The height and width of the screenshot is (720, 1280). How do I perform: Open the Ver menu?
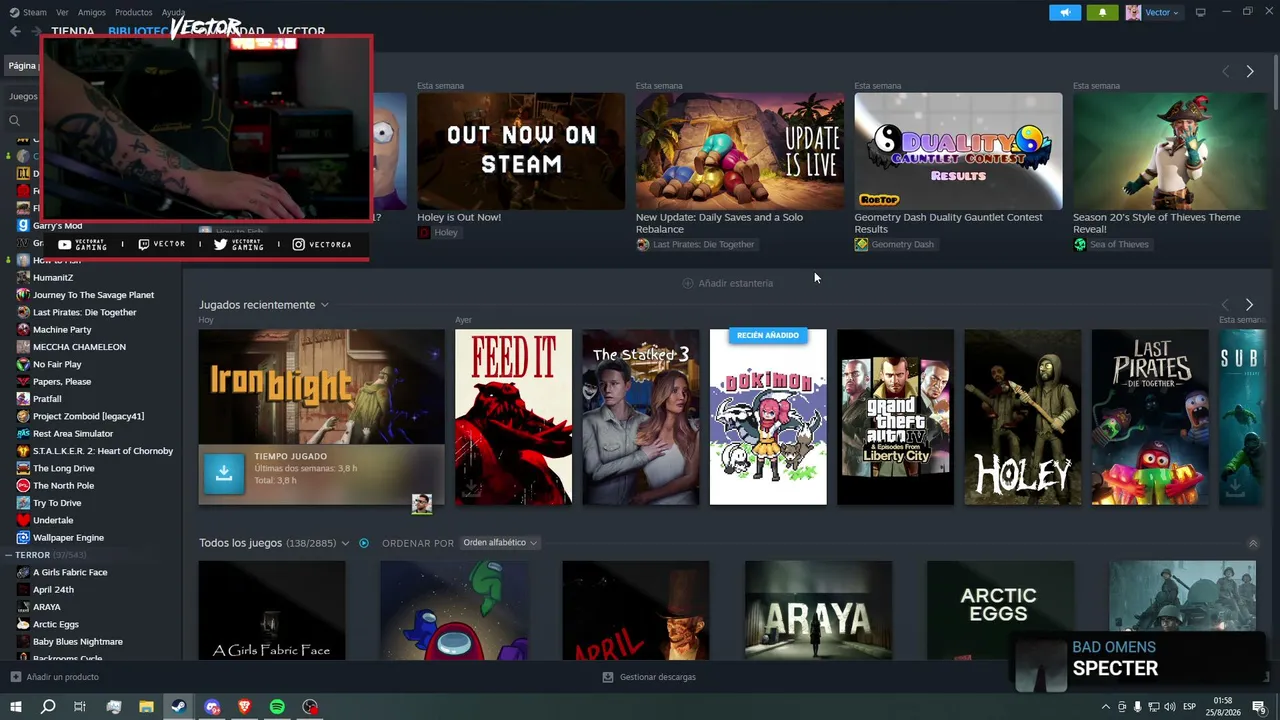(x=63, y=12)
